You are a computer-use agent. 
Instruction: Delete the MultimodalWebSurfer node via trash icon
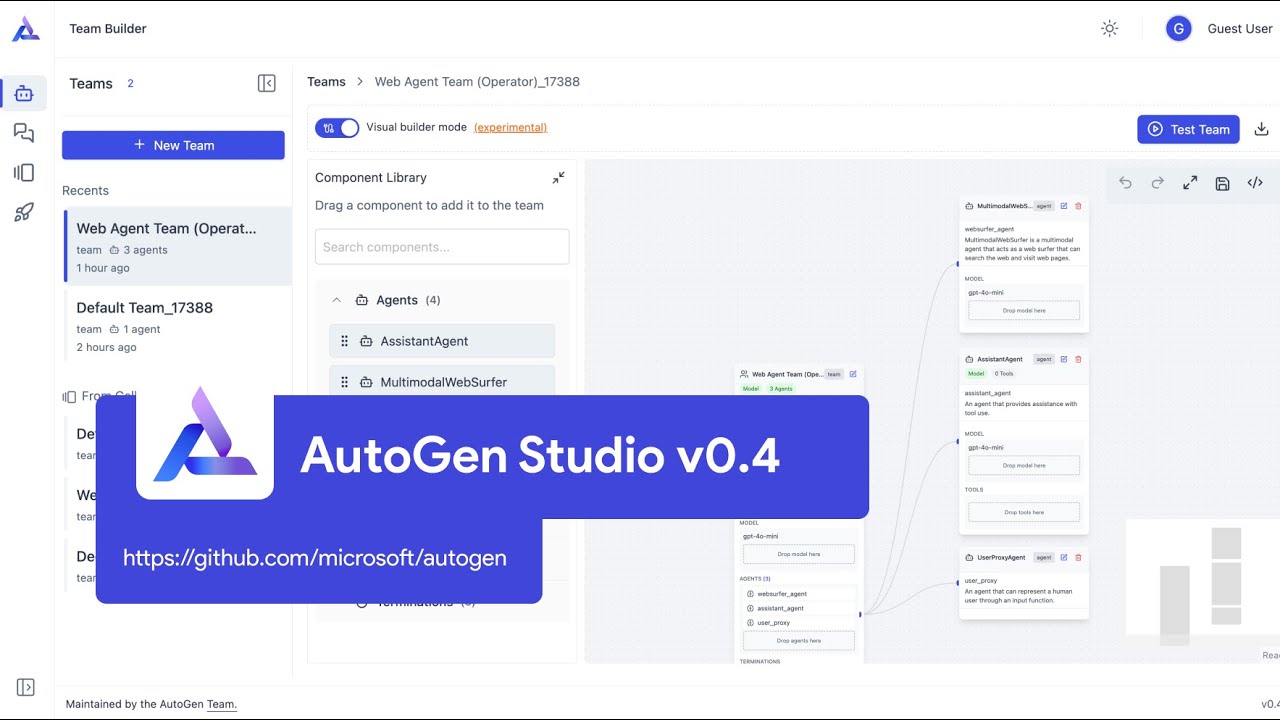click(x=1078, y=206)
